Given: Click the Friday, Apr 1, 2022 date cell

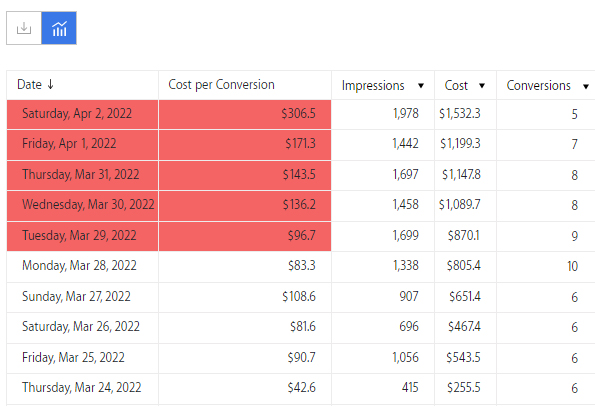Looking at the screenshot, I should point(82,145).
